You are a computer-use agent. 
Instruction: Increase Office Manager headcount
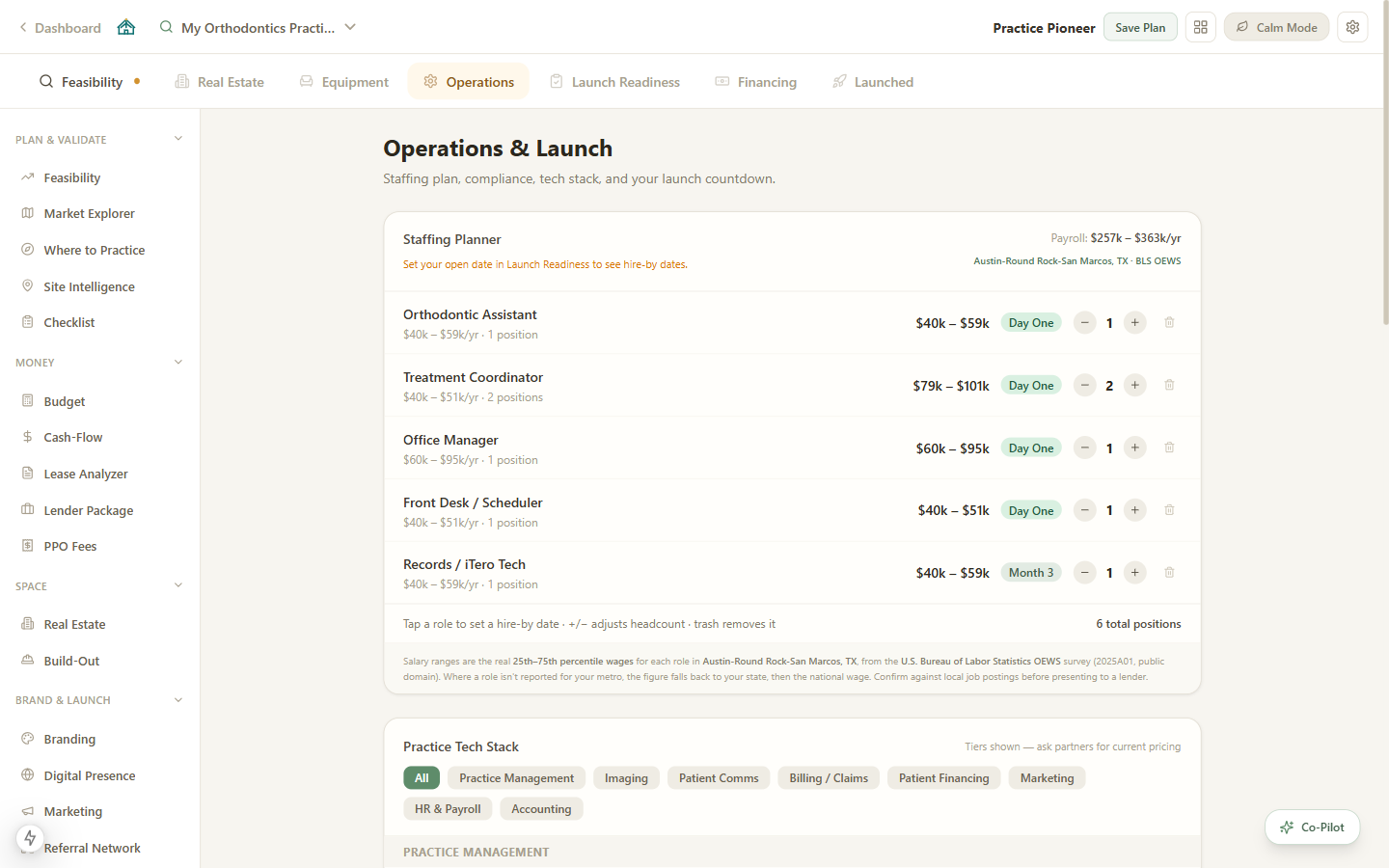[x=1135, y=448]
